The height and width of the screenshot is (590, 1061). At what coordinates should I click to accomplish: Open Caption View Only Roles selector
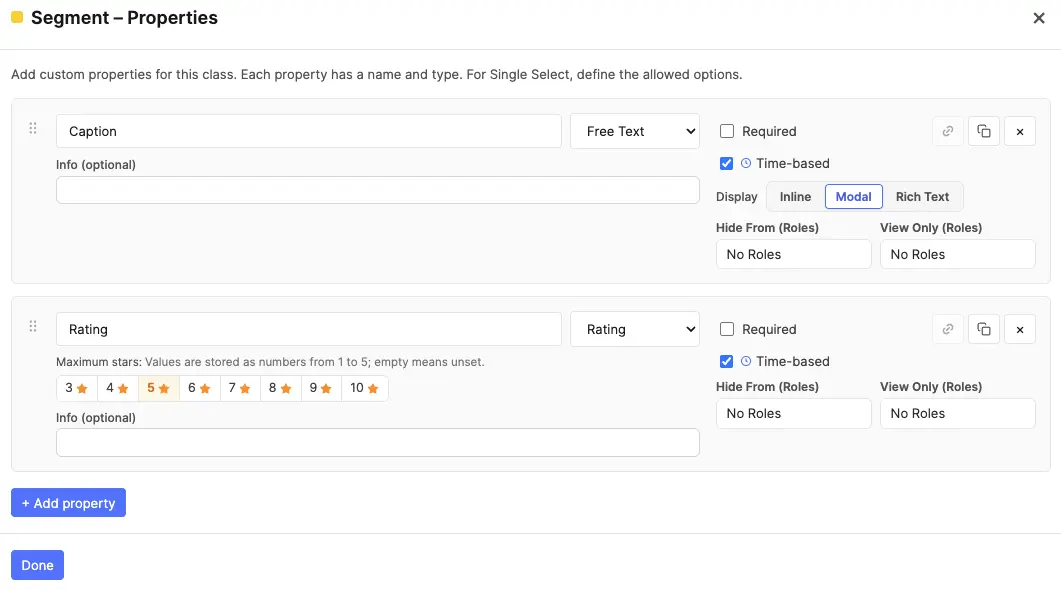957,254
